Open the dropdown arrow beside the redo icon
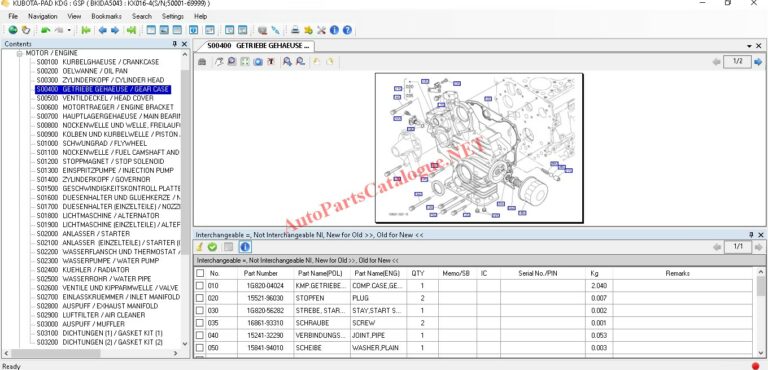This screenshot has width=768, height=370. point(69,30)
